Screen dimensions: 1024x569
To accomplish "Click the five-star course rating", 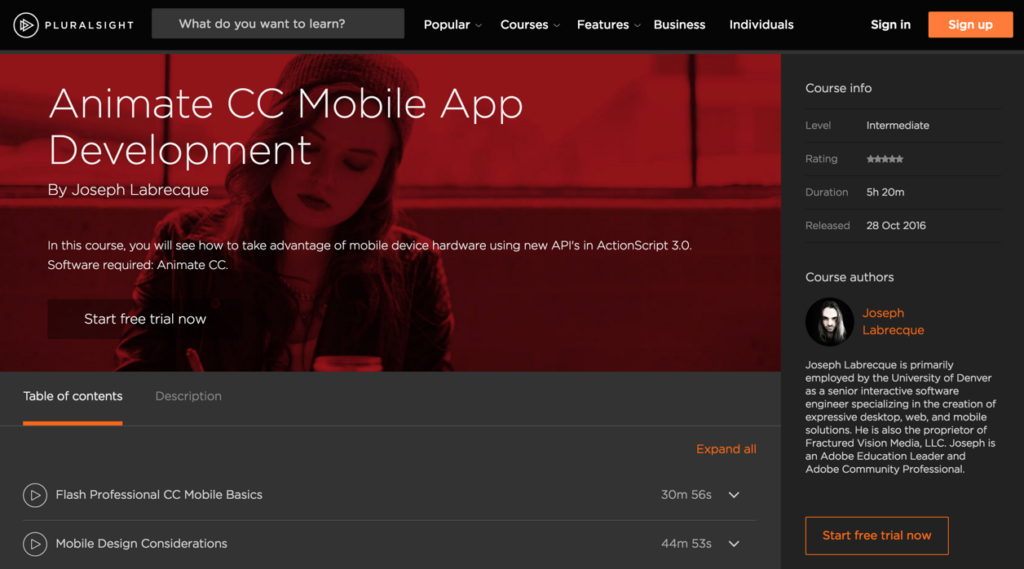I will (x=884, y=159).
